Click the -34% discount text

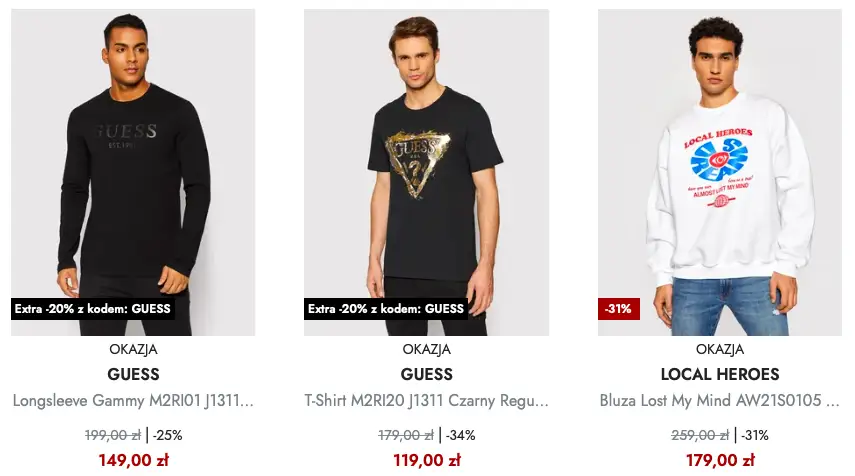(x=460, y=435)
